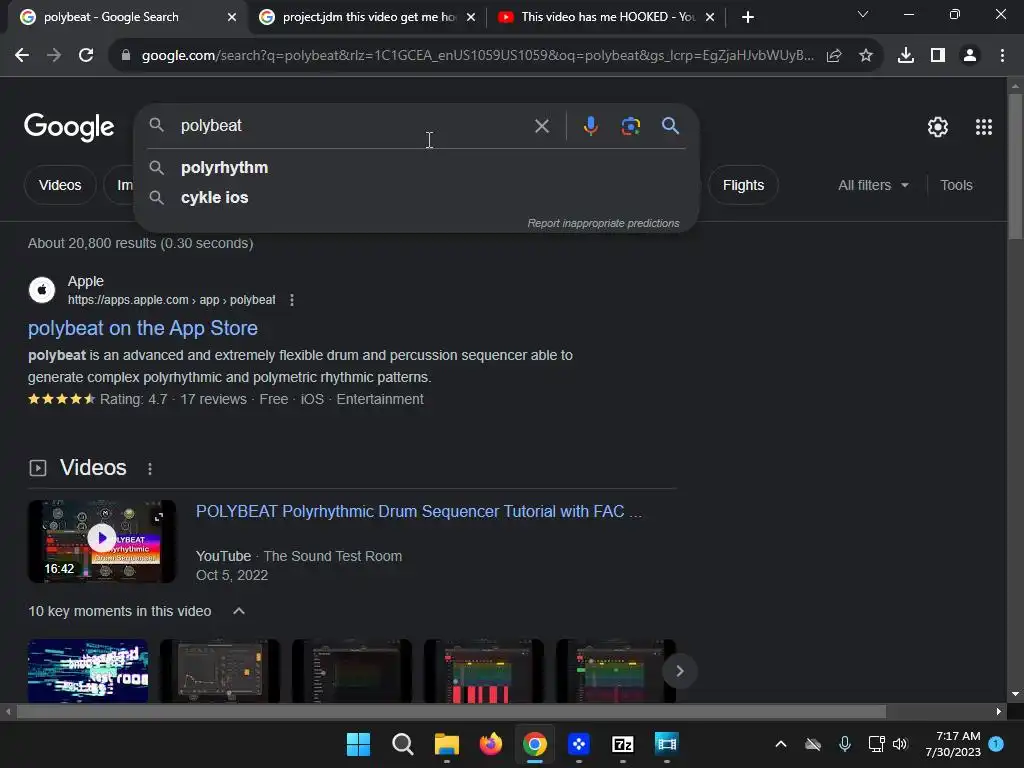The image size is (1024, 768).
Task: Show hidden system tray icons
Action: 781,744
